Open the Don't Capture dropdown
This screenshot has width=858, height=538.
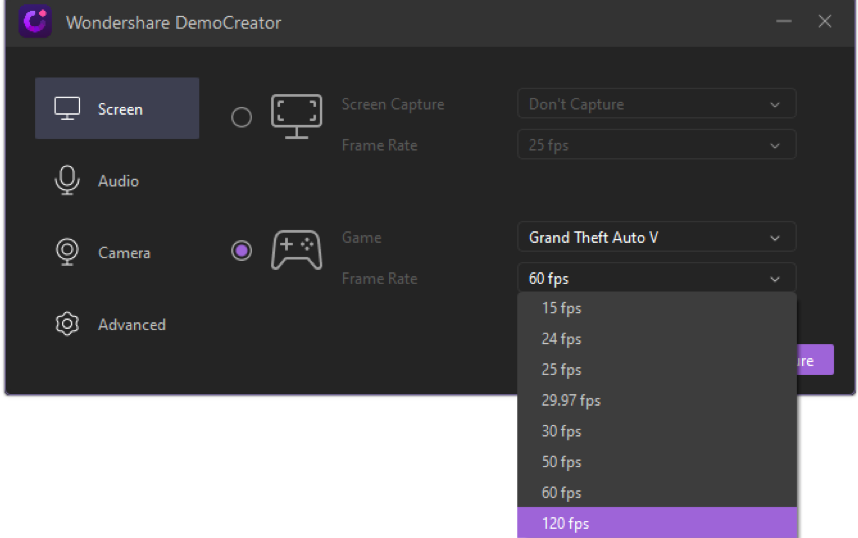coord(657,103)
